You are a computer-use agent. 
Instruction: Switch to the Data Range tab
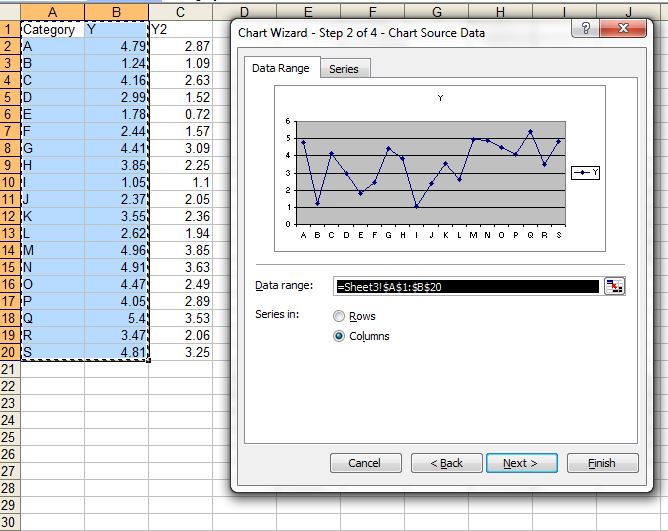tap(281, 68)
